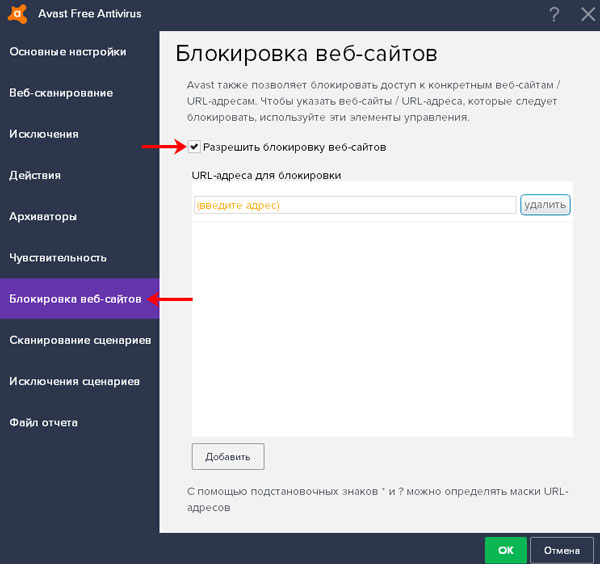
Task: Go to Исключения settings
Action: click(x=44, y=134)
